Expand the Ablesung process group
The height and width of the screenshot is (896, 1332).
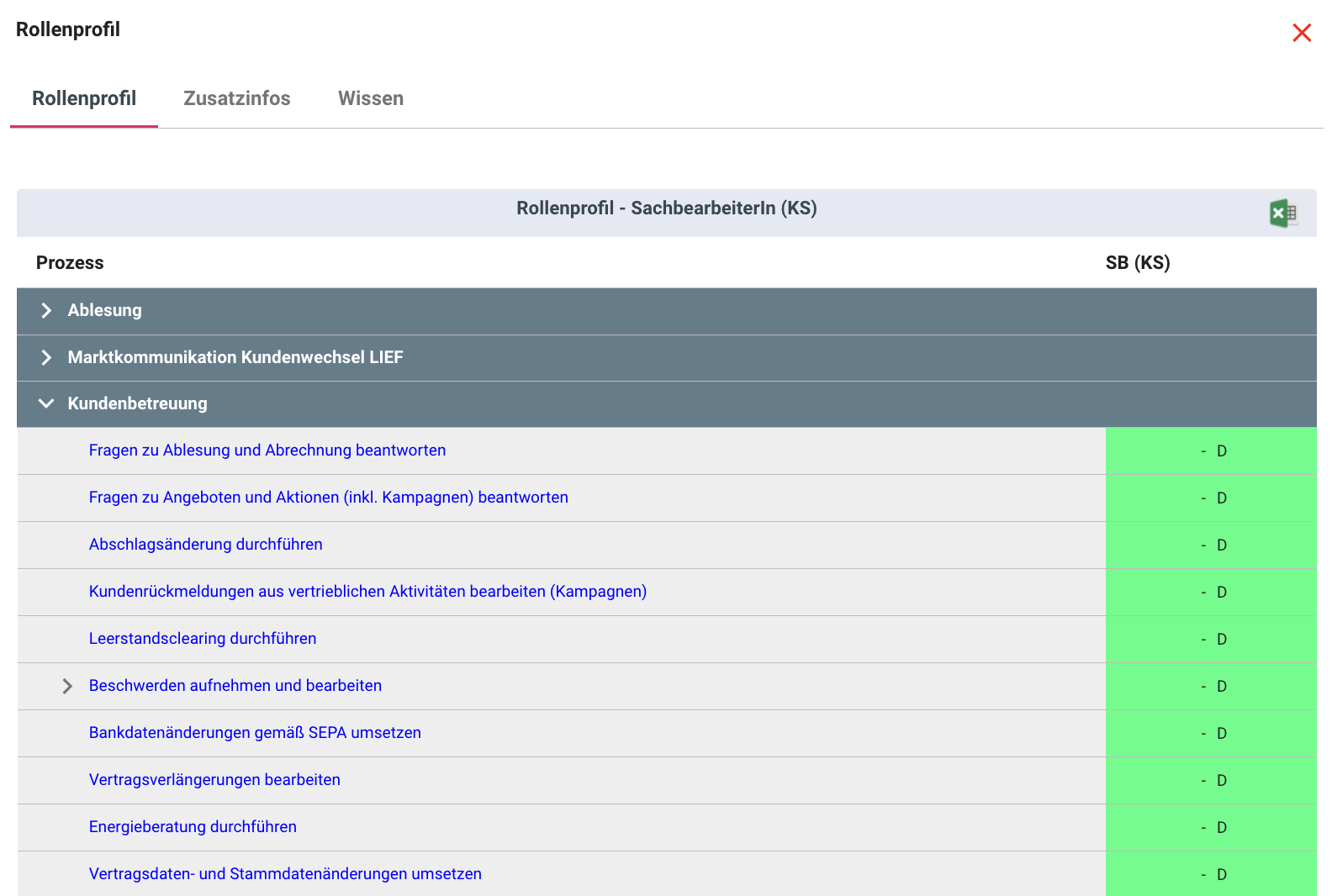46,311
